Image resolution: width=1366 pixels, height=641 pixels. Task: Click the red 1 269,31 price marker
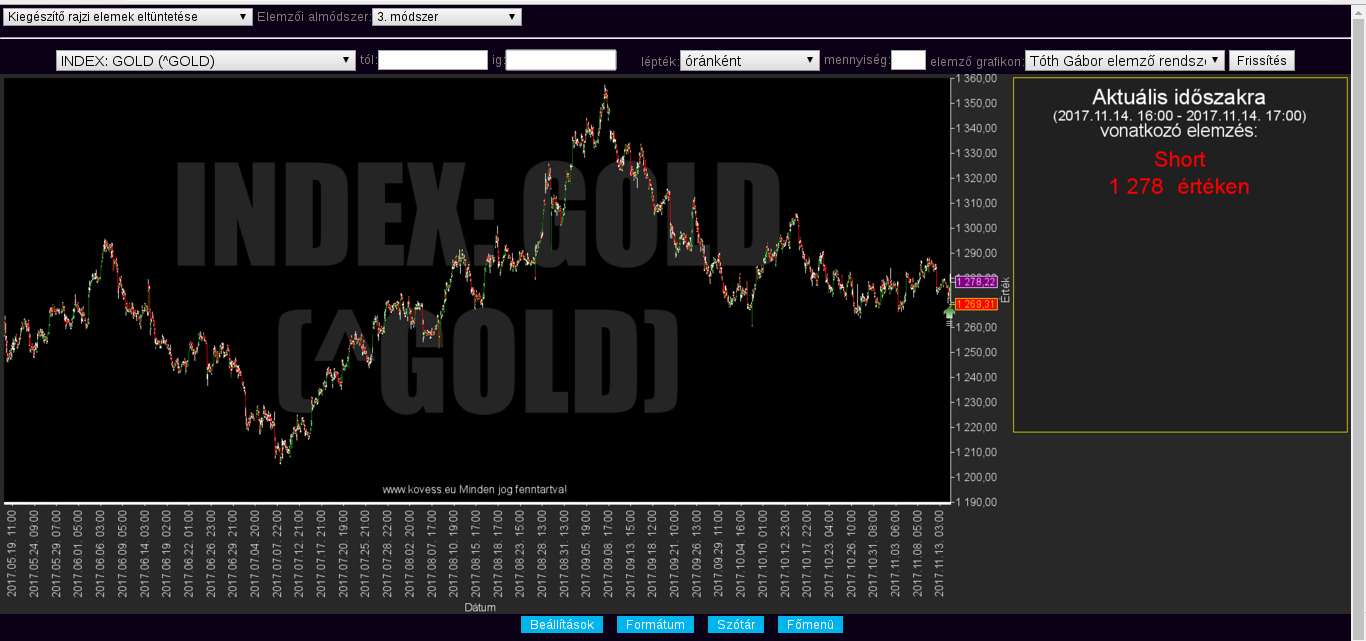[x=976, y=304]
